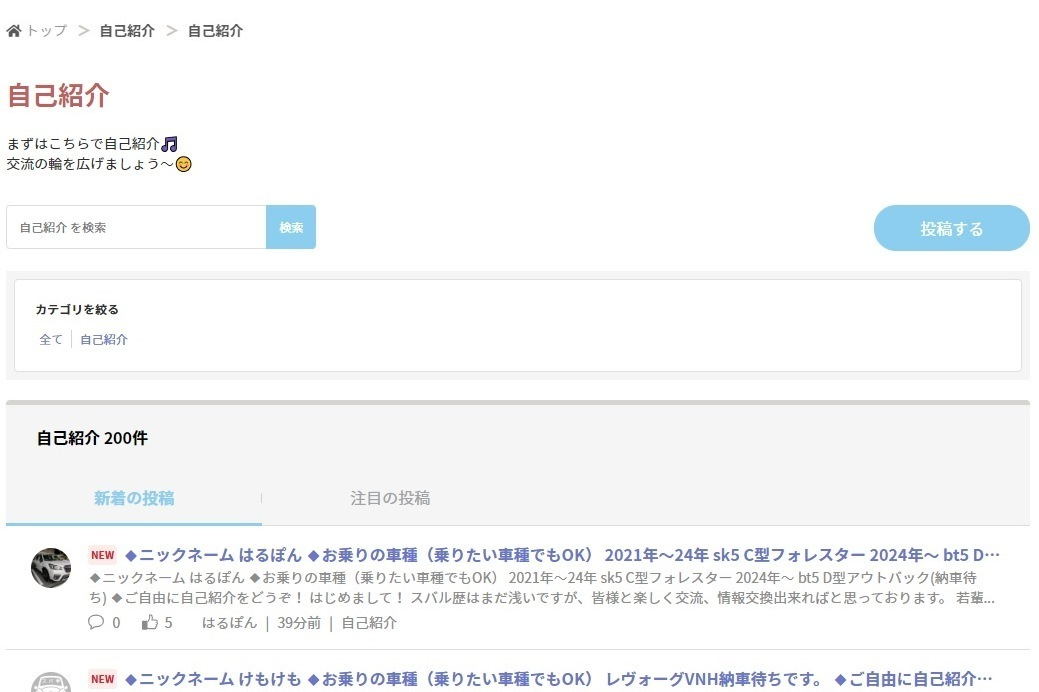Click the 39分前 timestamp text
This screenshot has width=1039, height=692.
[x=299, y=622]
